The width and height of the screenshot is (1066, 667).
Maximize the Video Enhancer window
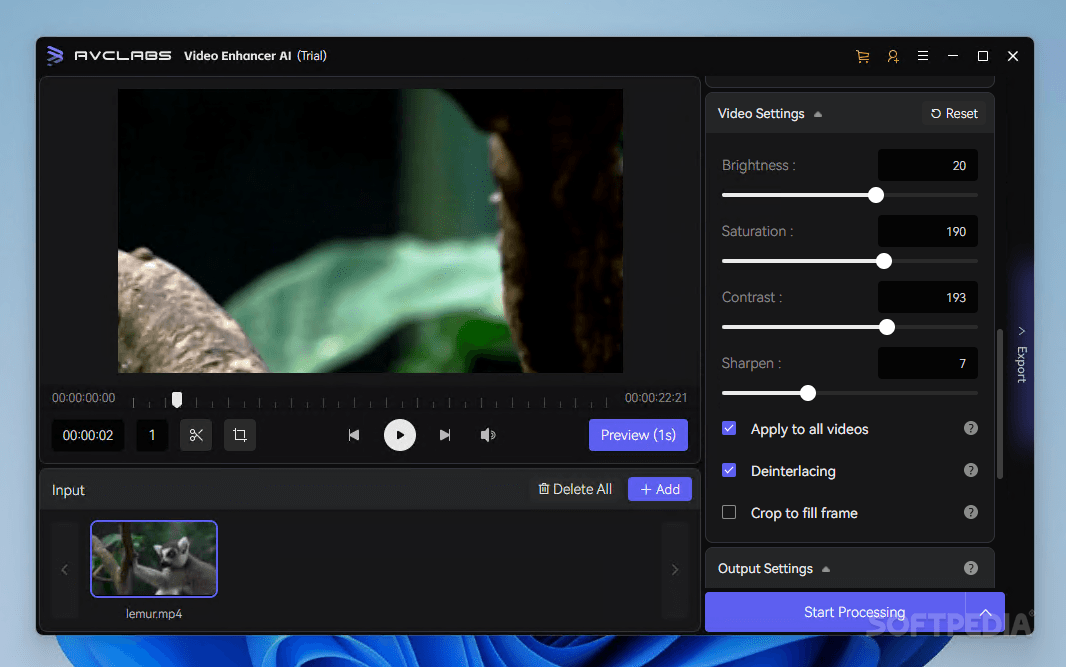click(983, 56)
